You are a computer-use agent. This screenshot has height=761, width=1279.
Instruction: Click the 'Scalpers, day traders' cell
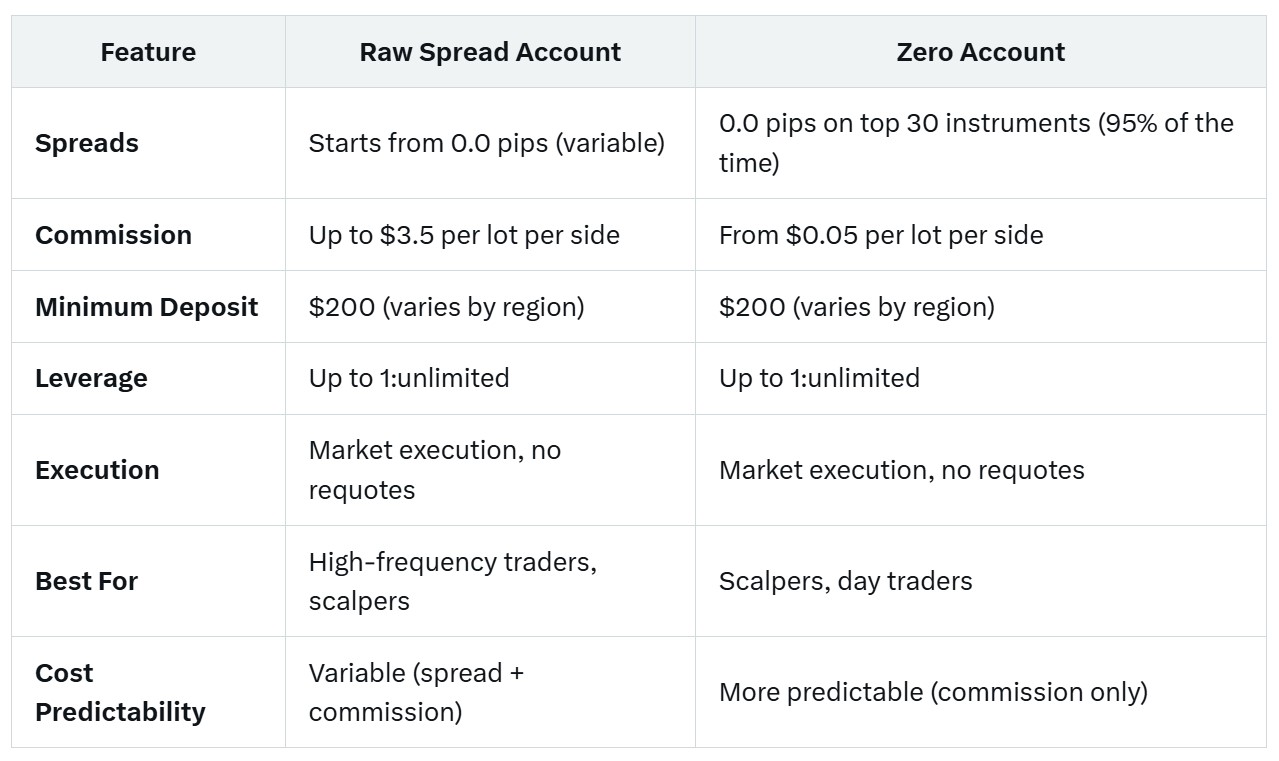click(981, 581)
